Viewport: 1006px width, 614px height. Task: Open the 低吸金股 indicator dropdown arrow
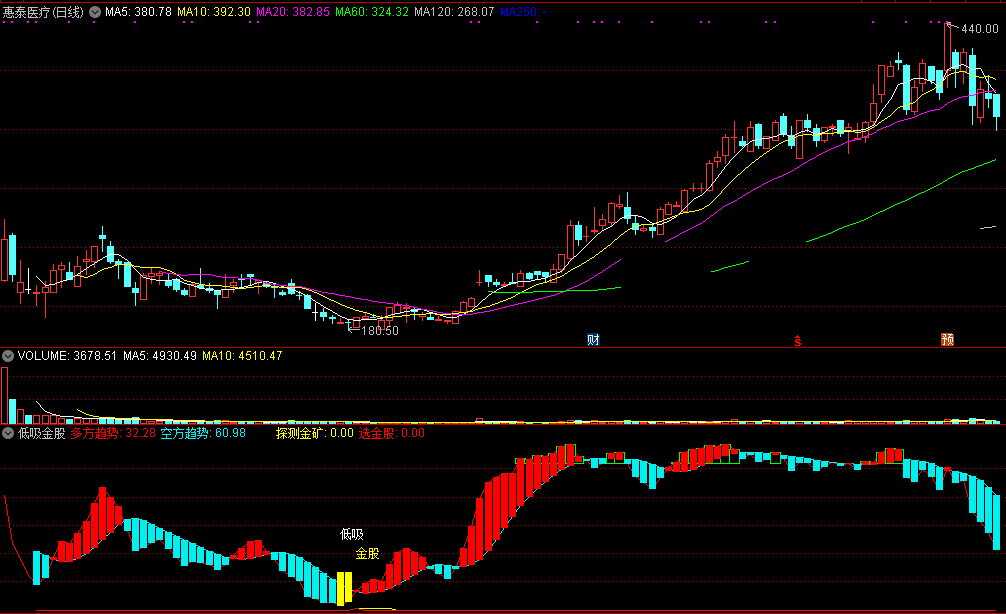[8, 433]
